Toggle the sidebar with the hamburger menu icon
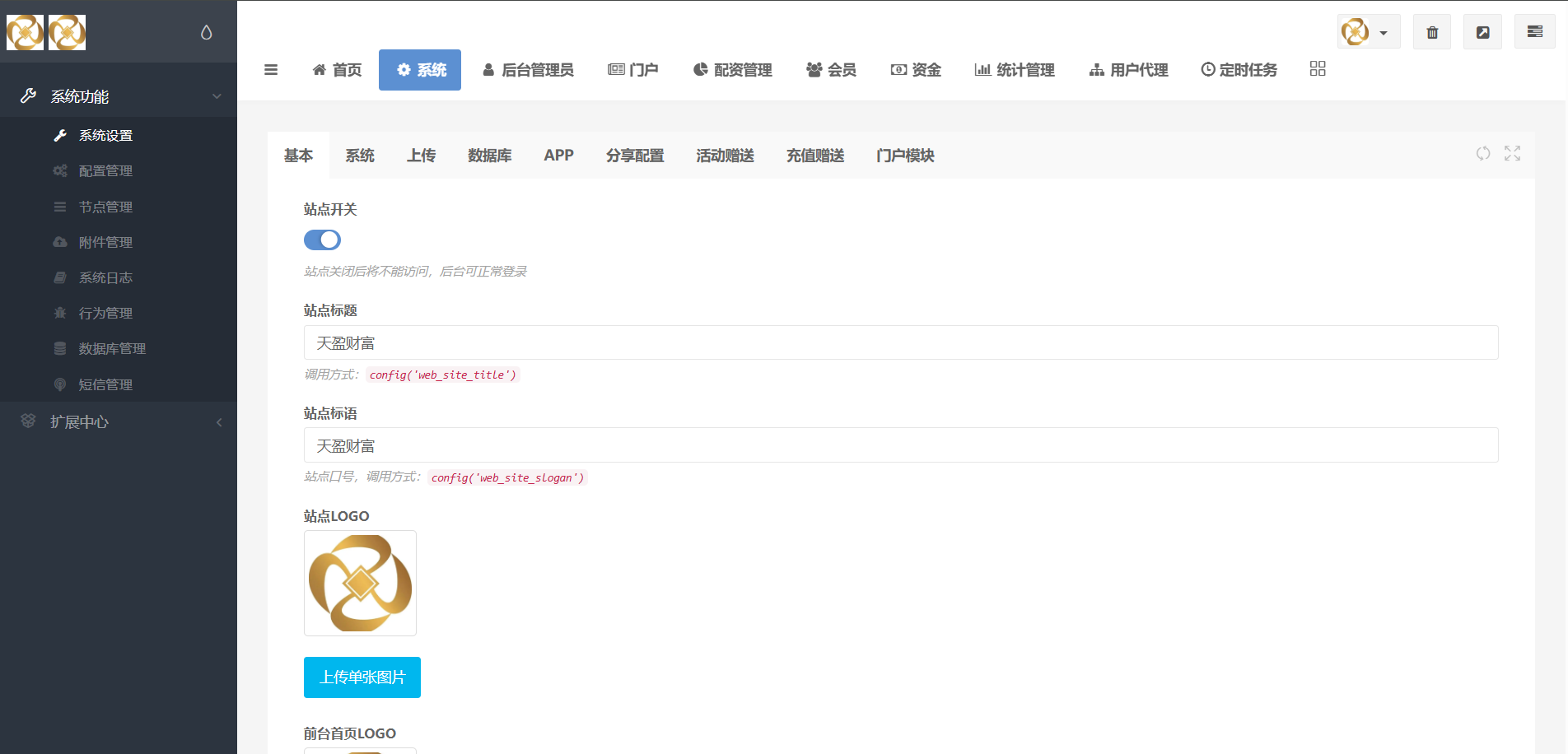 tap(271, 70)
